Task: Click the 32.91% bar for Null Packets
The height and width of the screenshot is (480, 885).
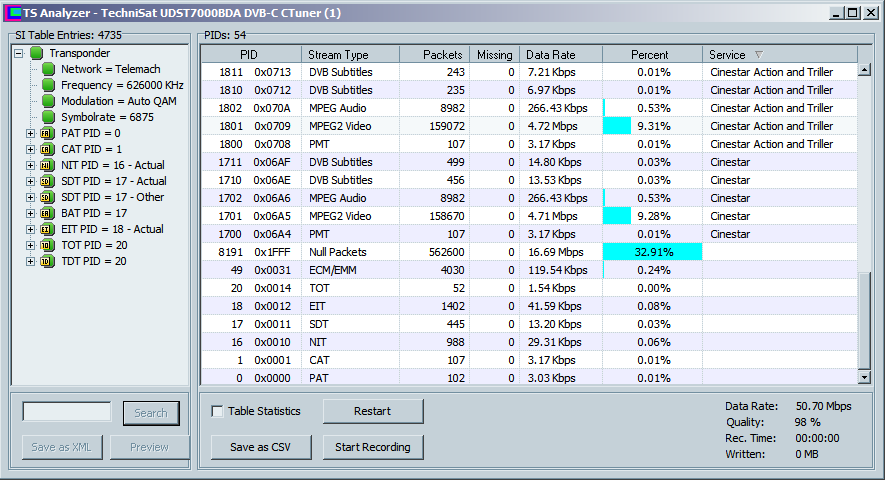Action: 652,252
